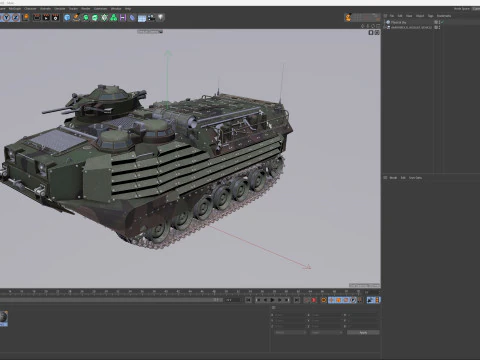480x360 pixels.
Task: Open the Attribute Manager hamburger menu
Action: [385, 178]
